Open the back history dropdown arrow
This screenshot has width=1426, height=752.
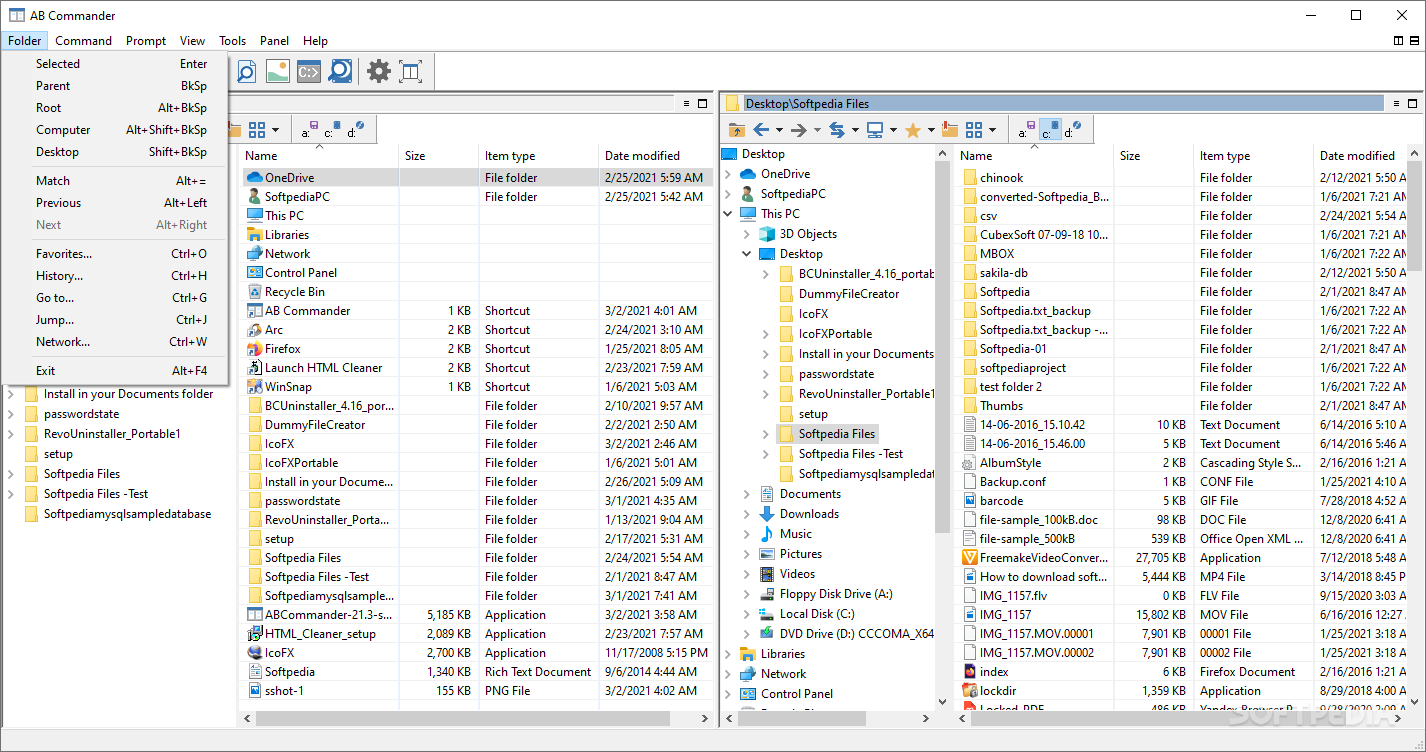[779, 130]
